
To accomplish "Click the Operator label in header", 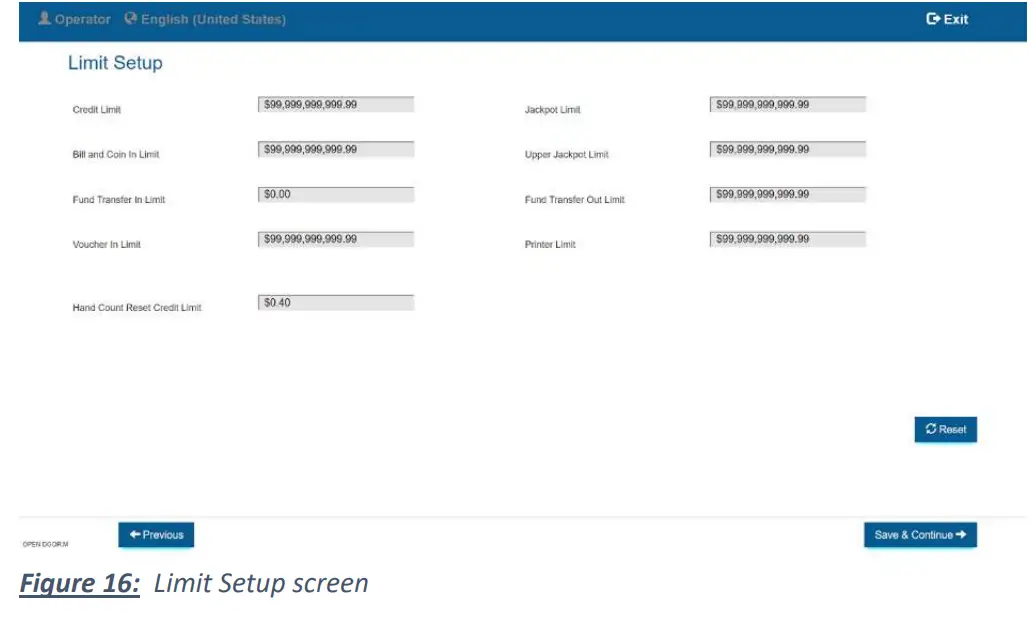I will pyautogui.click(x=82, y=19).
